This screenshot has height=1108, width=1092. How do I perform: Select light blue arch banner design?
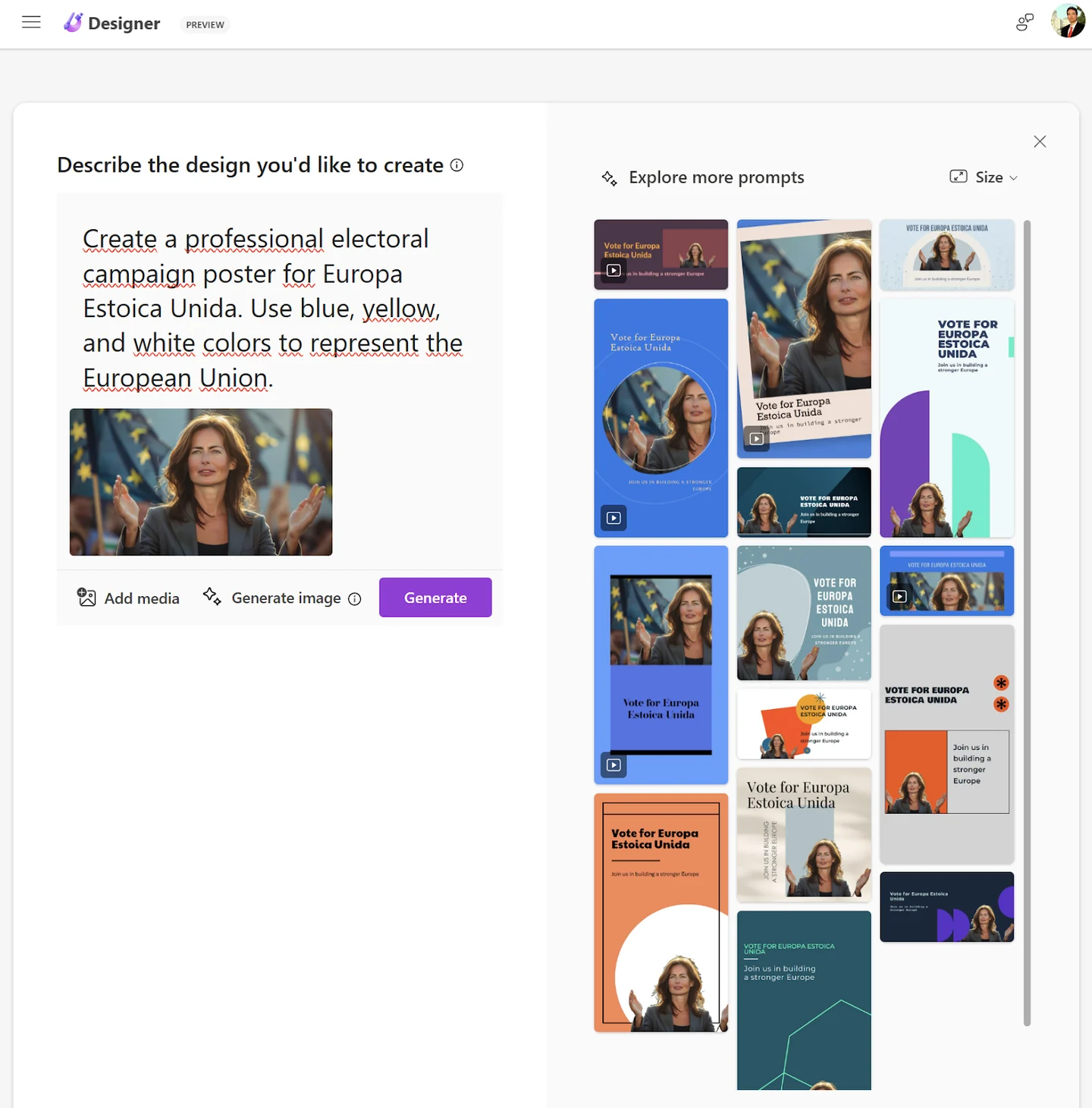click(946, 255)
